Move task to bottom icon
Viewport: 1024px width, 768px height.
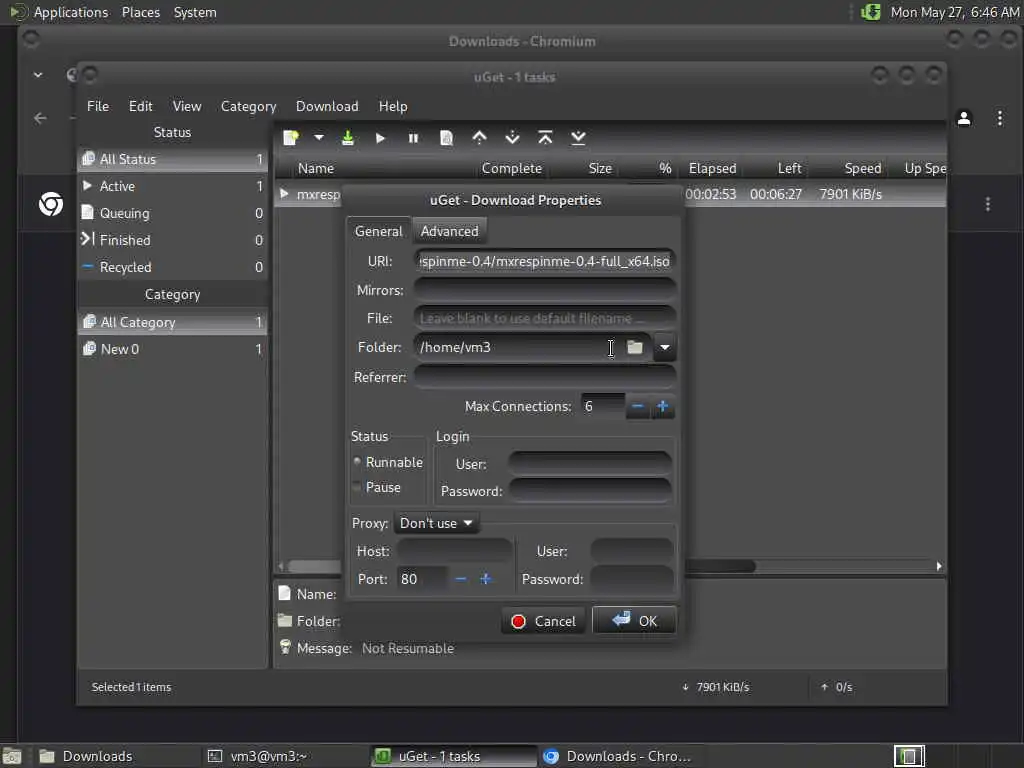pyautogui.click(x=578, y=138)
